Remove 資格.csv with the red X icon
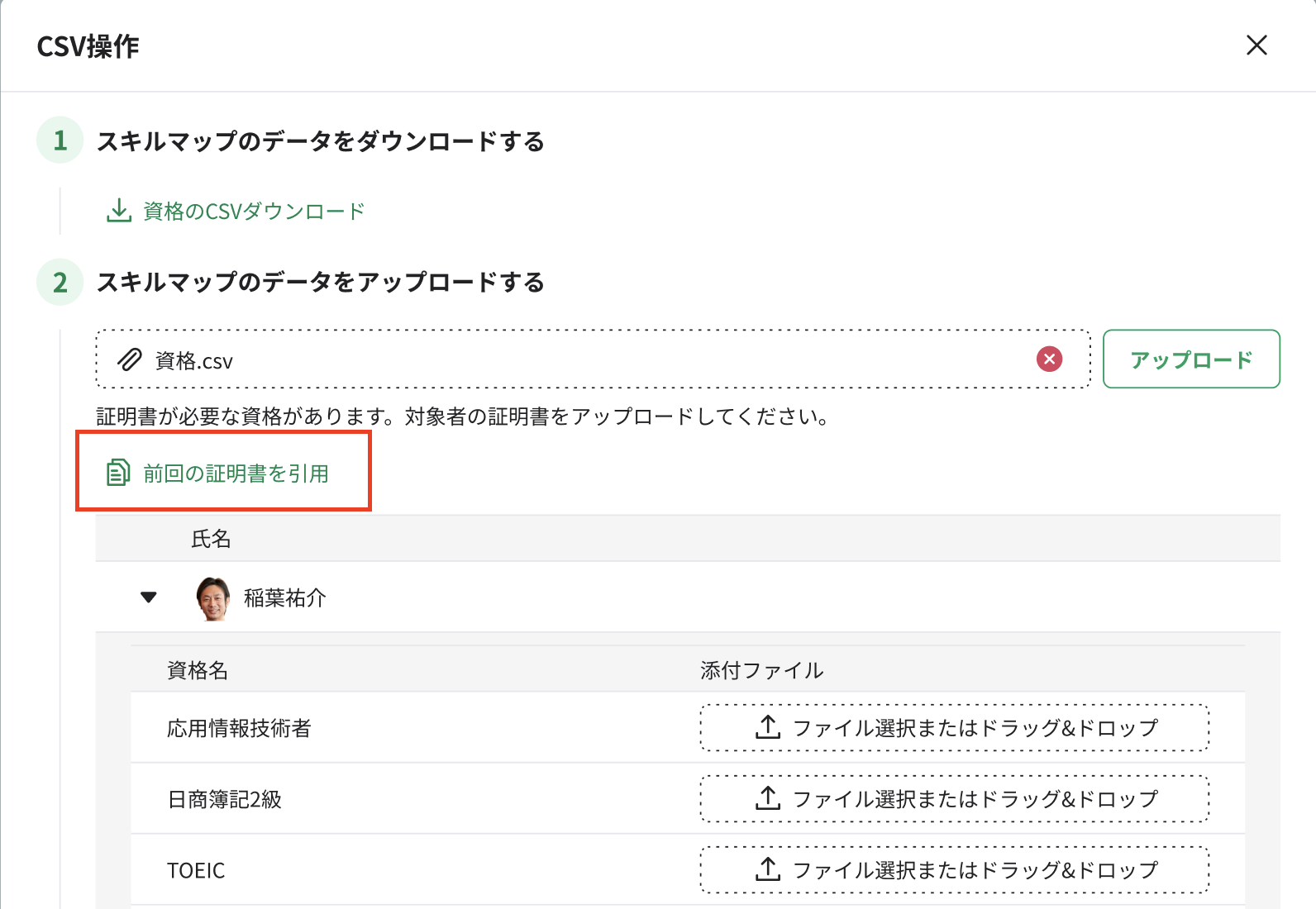The height and width of the screenshot is (909, 1316). tap(1049, 359)
